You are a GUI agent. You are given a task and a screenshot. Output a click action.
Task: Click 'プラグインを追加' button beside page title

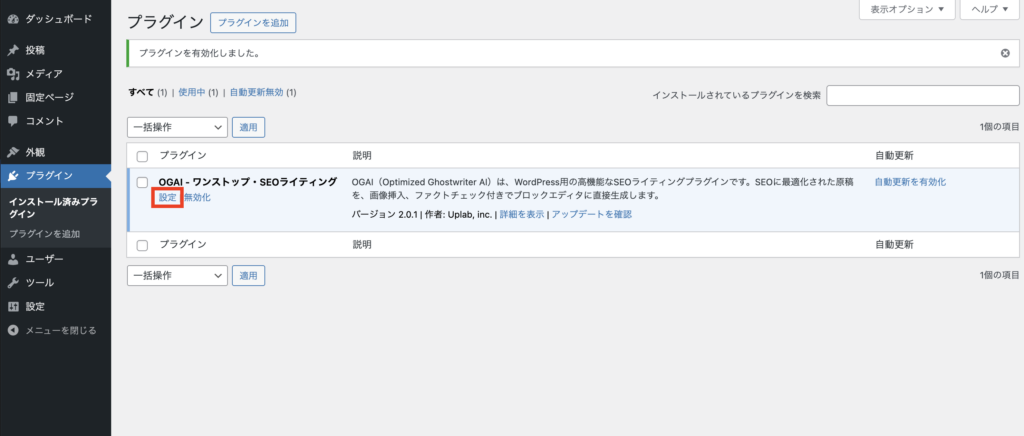253,22
